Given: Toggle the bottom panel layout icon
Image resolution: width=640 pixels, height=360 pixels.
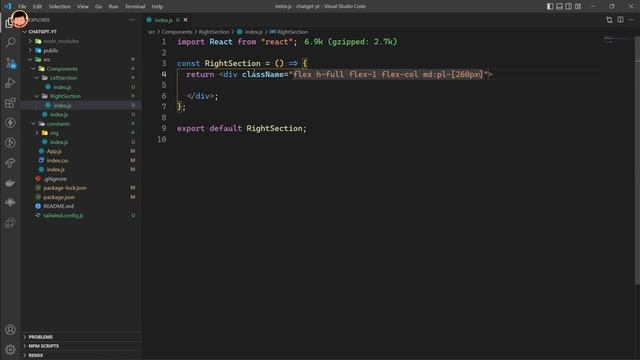Looking at the screenshot, I should click(559, 6).
